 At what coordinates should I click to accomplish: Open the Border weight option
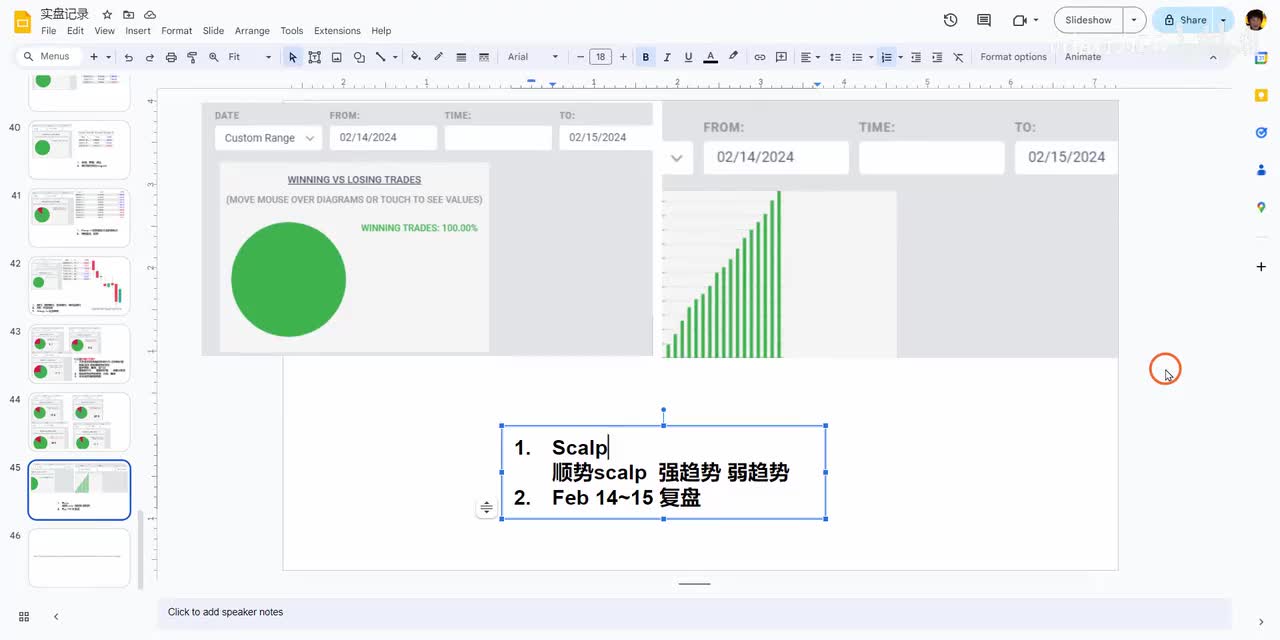[x=461, y=57]
